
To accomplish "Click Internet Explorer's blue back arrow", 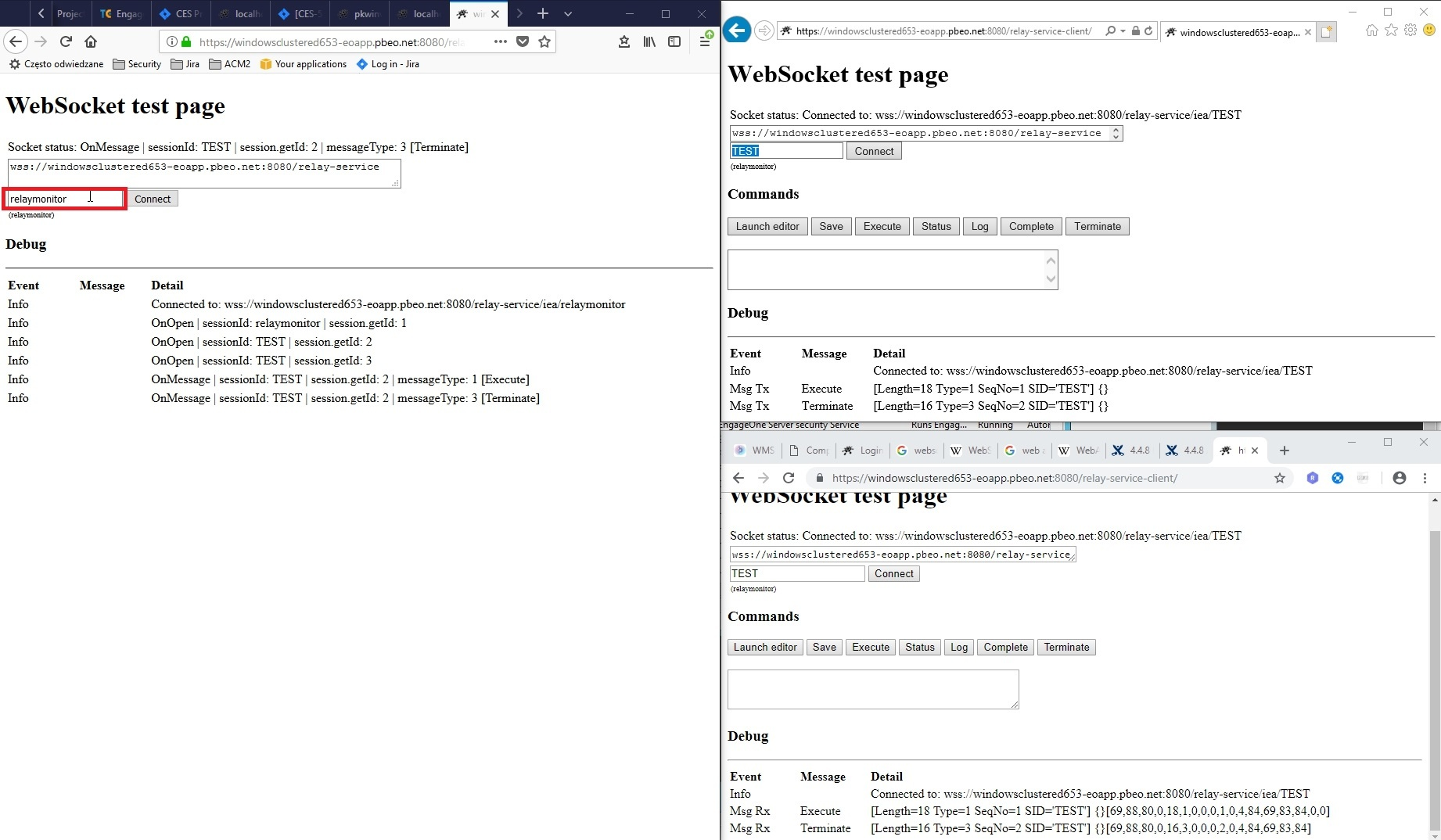I will point(737,31).
